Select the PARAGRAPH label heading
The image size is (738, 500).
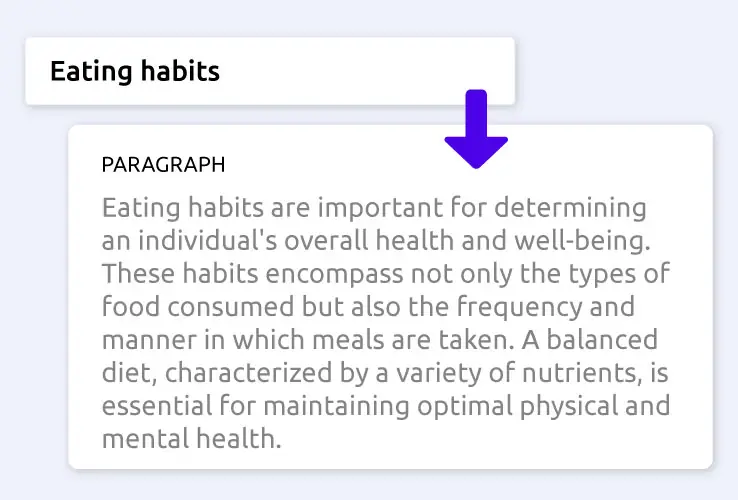coord(163,165)
